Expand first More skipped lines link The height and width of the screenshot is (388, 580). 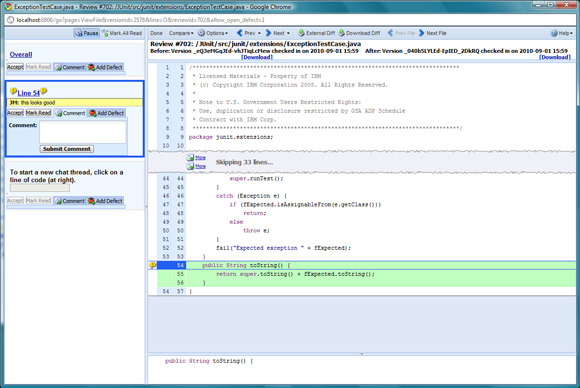click(x=200, y=158)
